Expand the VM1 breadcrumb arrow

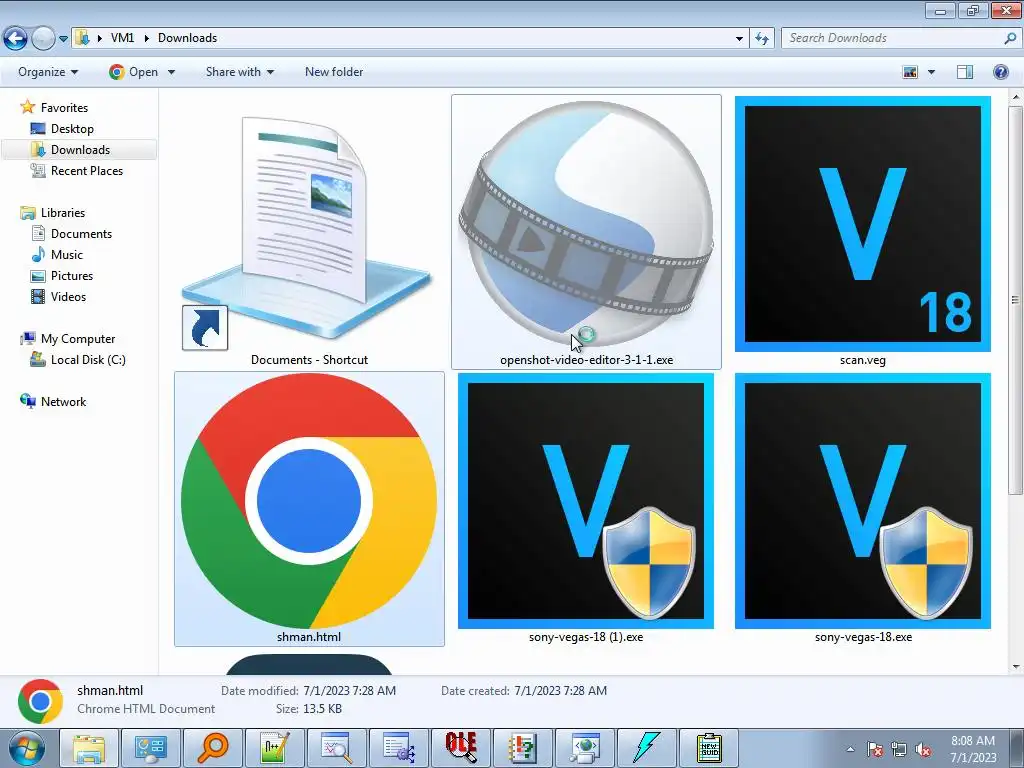(146, 38)
